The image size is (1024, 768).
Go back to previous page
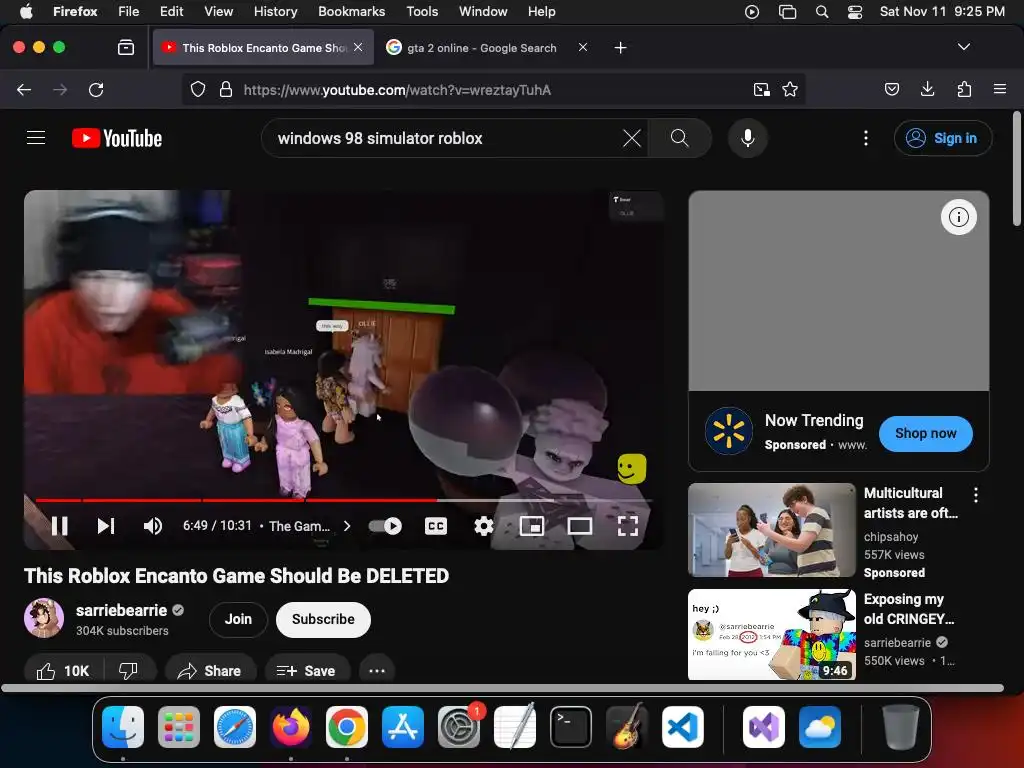tap(24, 89)
